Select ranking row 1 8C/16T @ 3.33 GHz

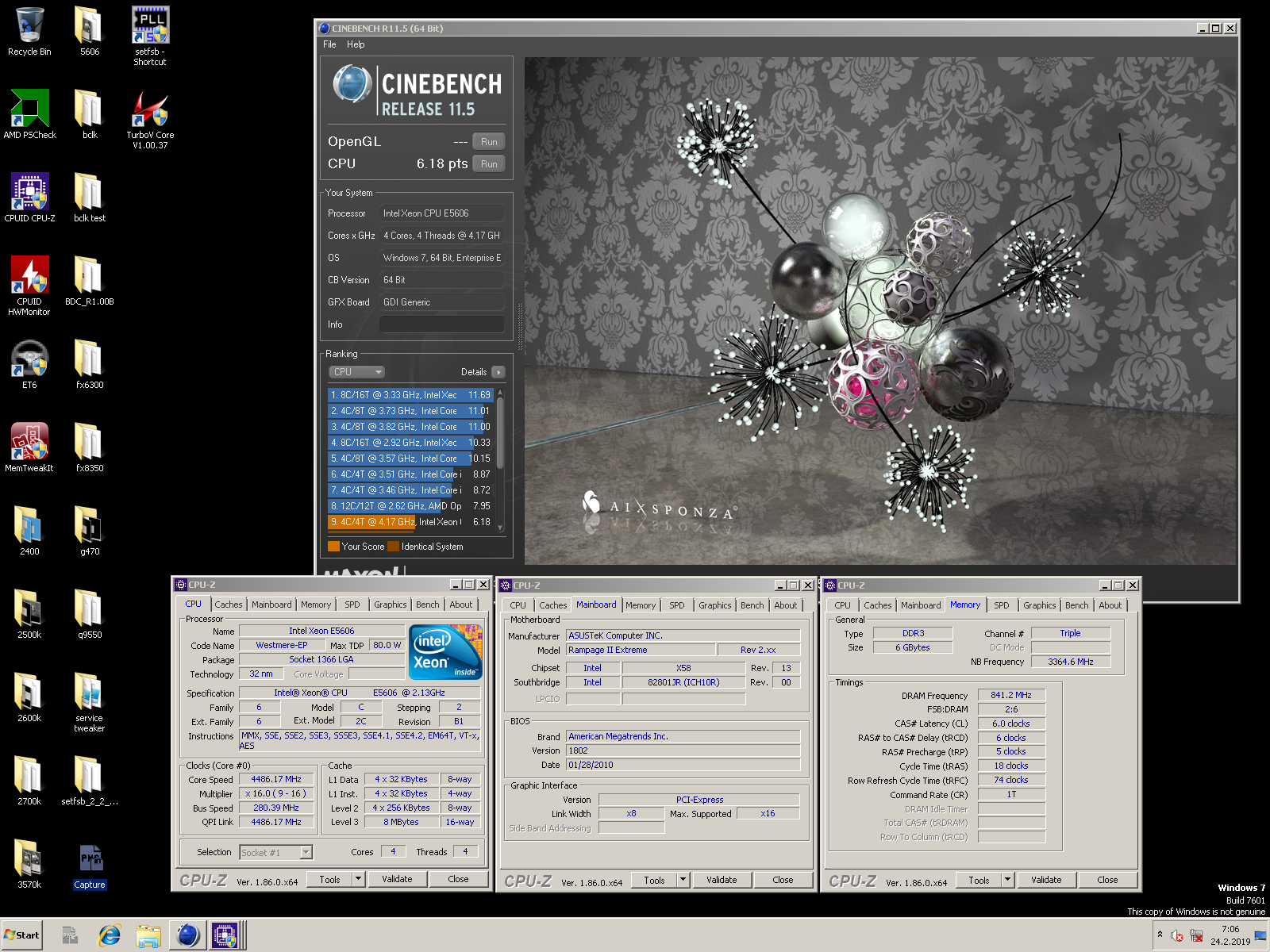(410, 395)
